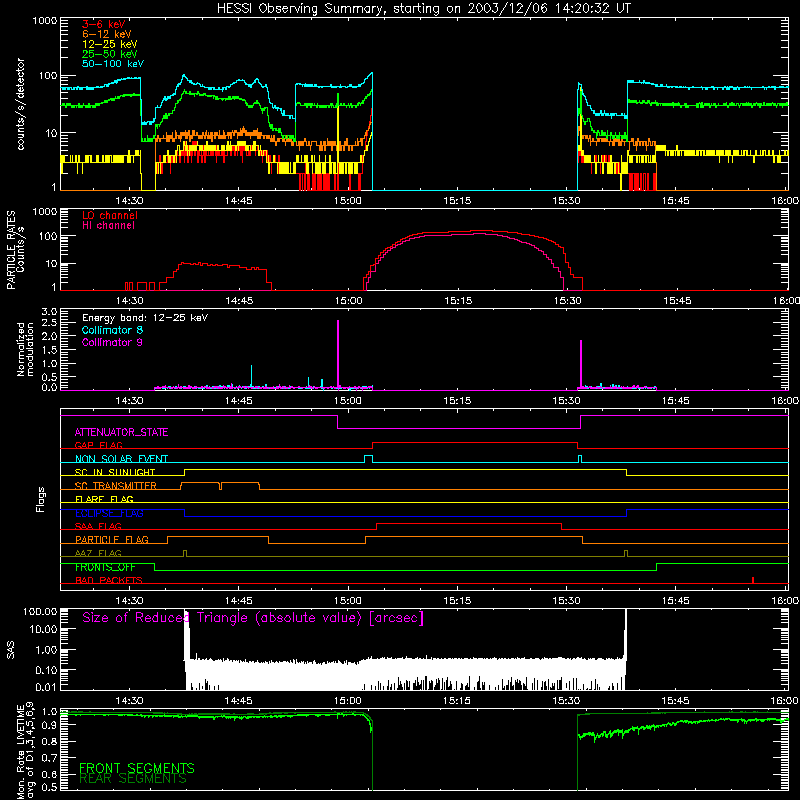This screenshot has width=800, height=800.
Task: Click the counts/s/detector axis label
Action: pos(21,104)
